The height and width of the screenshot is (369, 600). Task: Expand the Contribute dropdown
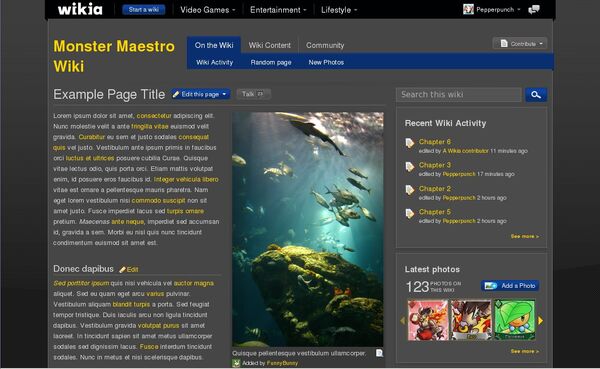pos(520,44)
